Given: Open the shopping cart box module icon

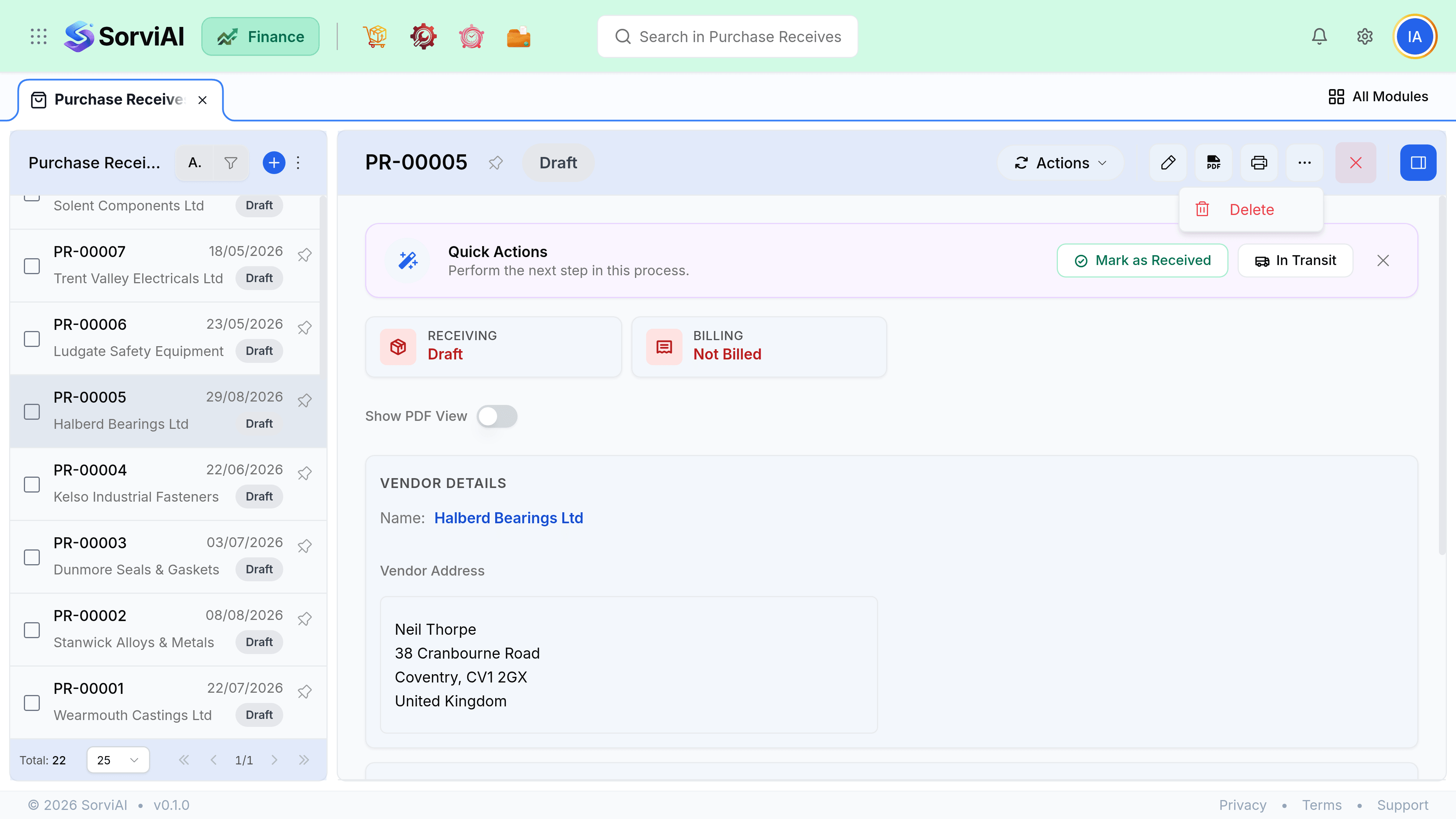Looking at the screenshot, I should coord(375,37).
